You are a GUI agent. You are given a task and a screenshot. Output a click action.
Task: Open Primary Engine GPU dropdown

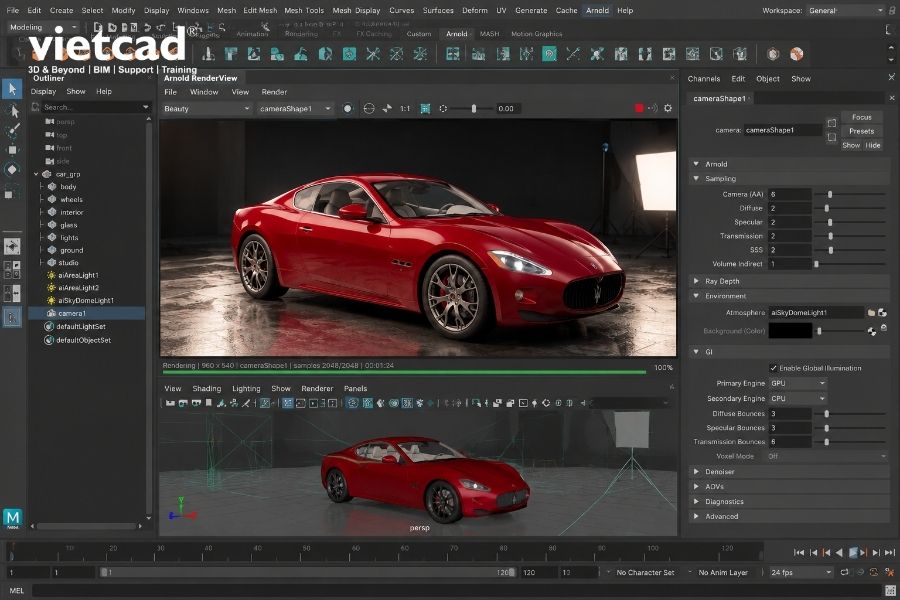(x=798, y=383)
